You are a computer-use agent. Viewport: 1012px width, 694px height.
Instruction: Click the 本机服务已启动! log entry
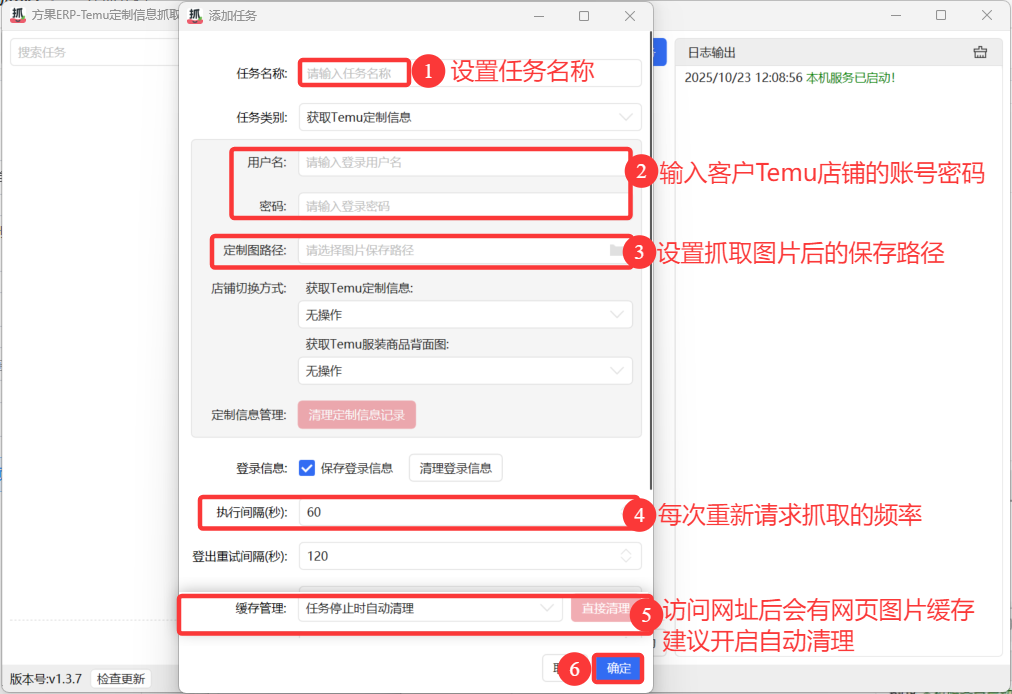pos(850,77)
